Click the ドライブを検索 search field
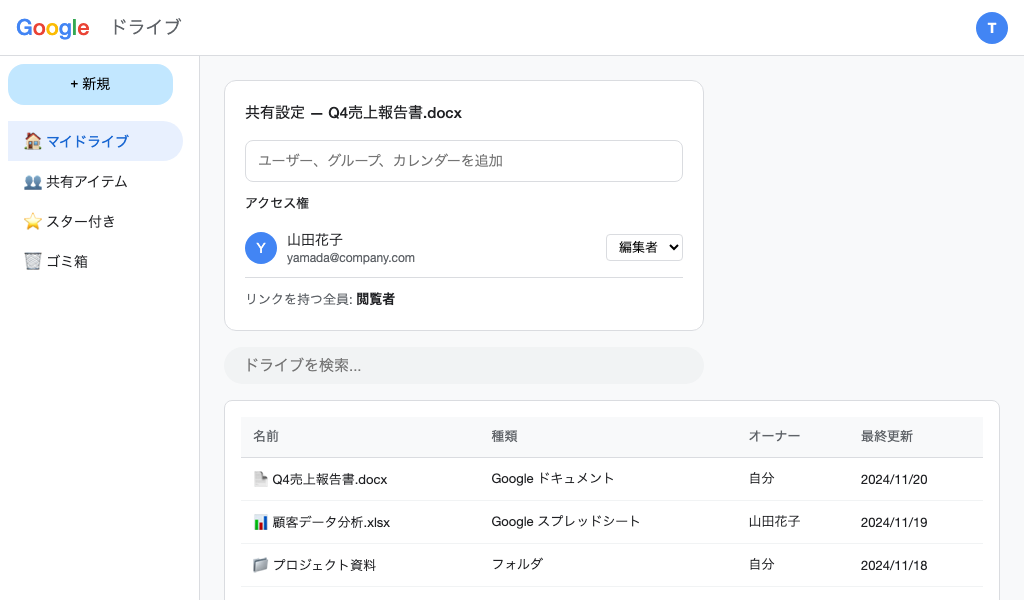Screen dimensions: 1024x600 464,365
